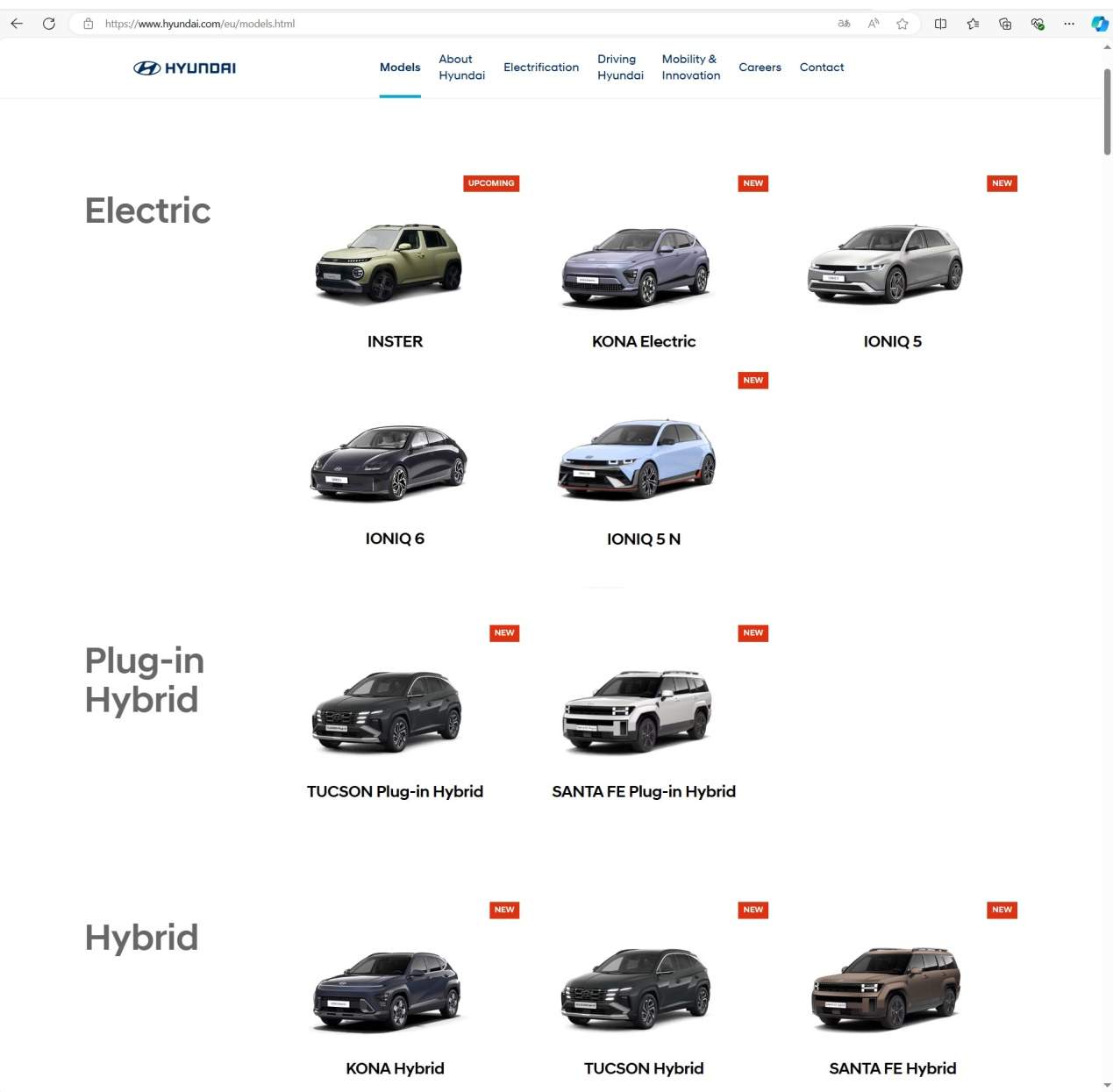This screenshot has height=1092, width=1113.
Task: Open the KONA Hybrid model link
Action: pyautogui.click(x=395, y=1068)
